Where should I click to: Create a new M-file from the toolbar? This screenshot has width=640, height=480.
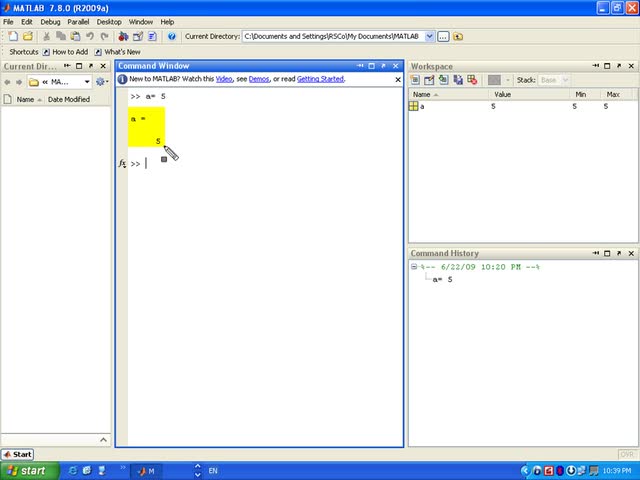[x=13, y=36]
